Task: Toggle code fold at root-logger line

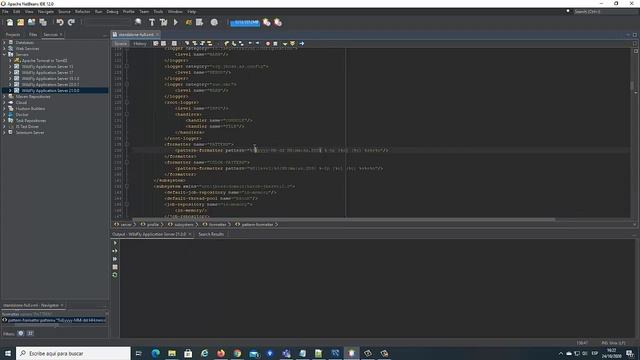Action: pos(127,102)
